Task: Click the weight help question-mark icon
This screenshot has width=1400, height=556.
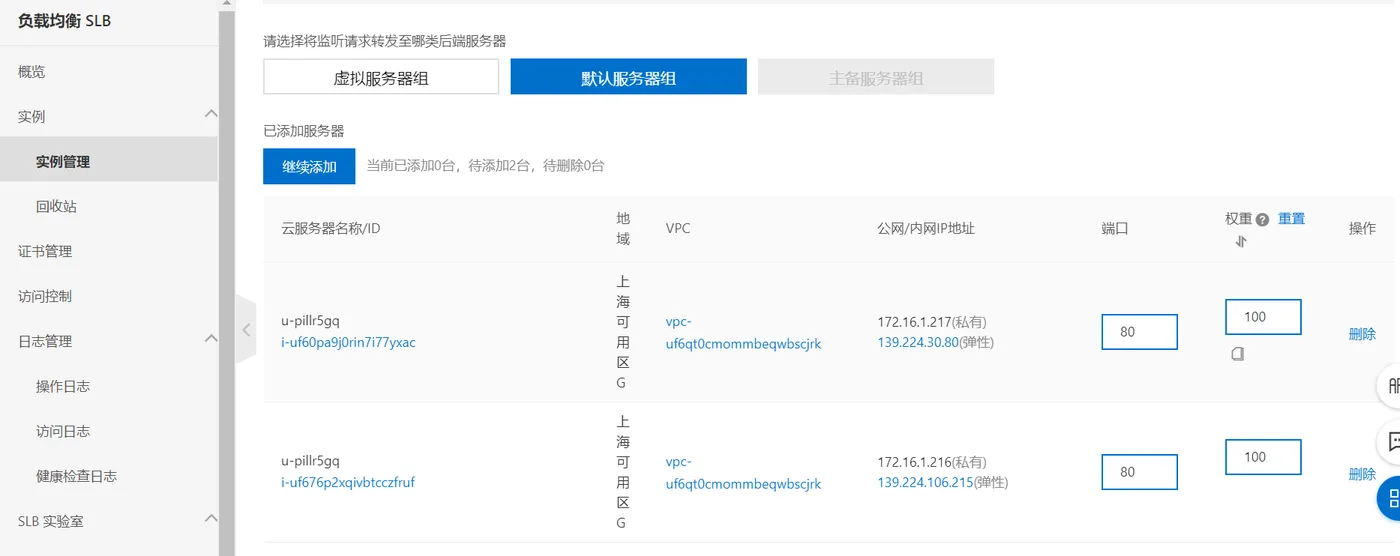Action: pos(1262,220)
